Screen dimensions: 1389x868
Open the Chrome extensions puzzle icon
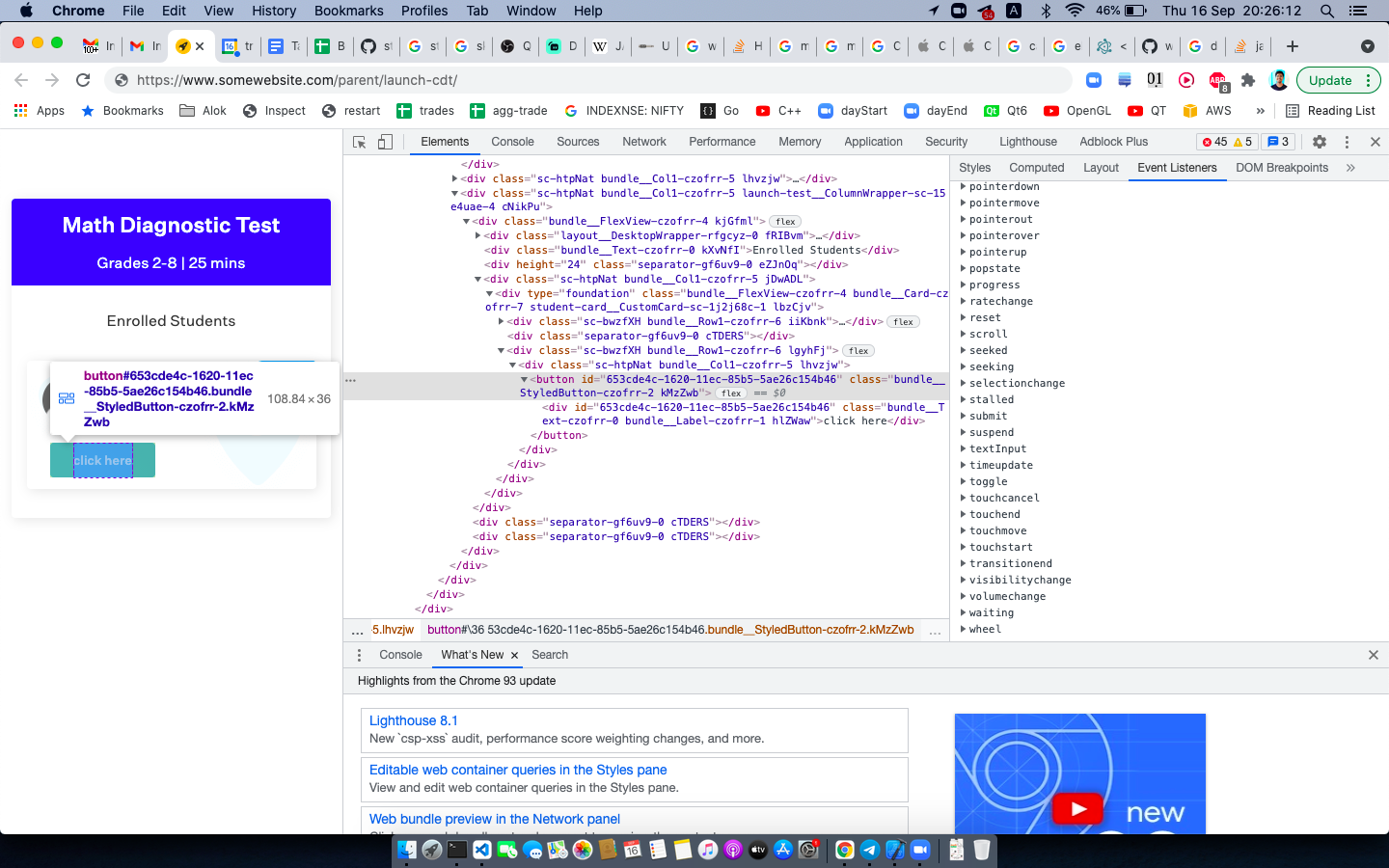click(1248, 80)
